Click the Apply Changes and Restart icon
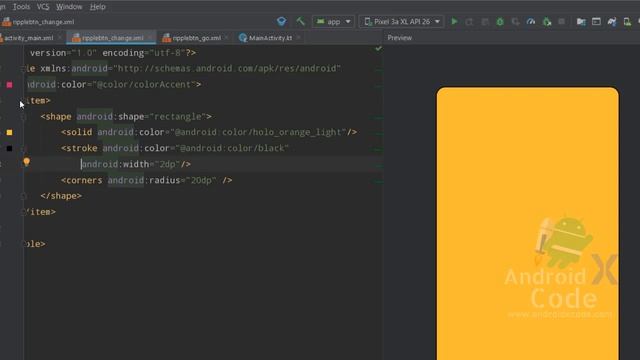 click(469, 22)
